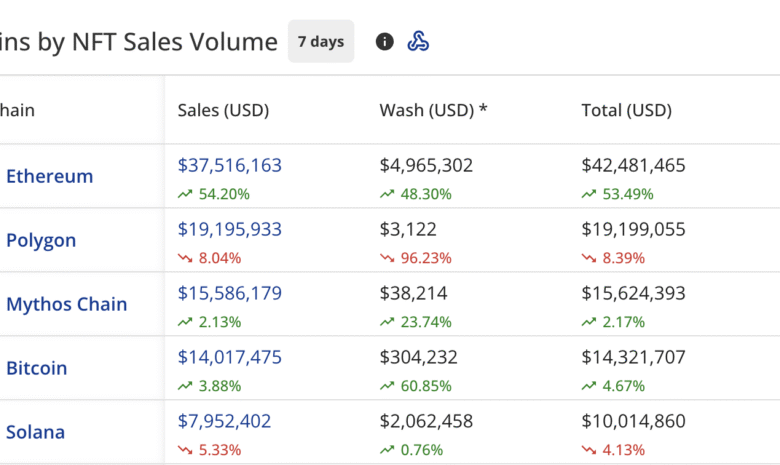Click Ethereum sales value $37,516,163

tap(230, 165)
